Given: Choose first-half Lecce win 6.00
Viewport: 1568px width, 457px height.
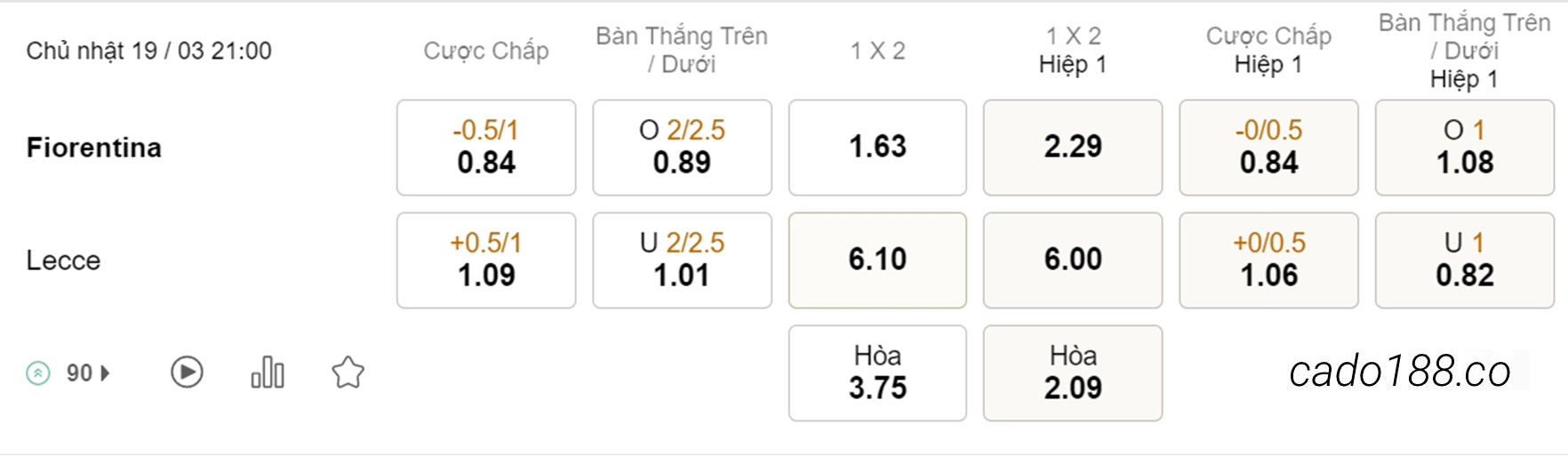Looking at the screenshot, I should (x=1073, y=261).
